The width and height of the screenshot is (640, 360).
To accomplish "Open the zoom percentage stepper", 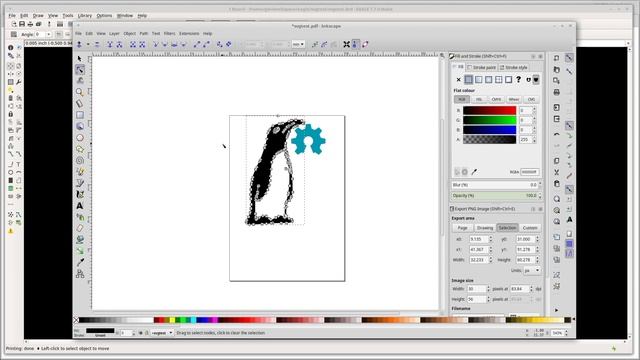I will click(x=566, y=333).
